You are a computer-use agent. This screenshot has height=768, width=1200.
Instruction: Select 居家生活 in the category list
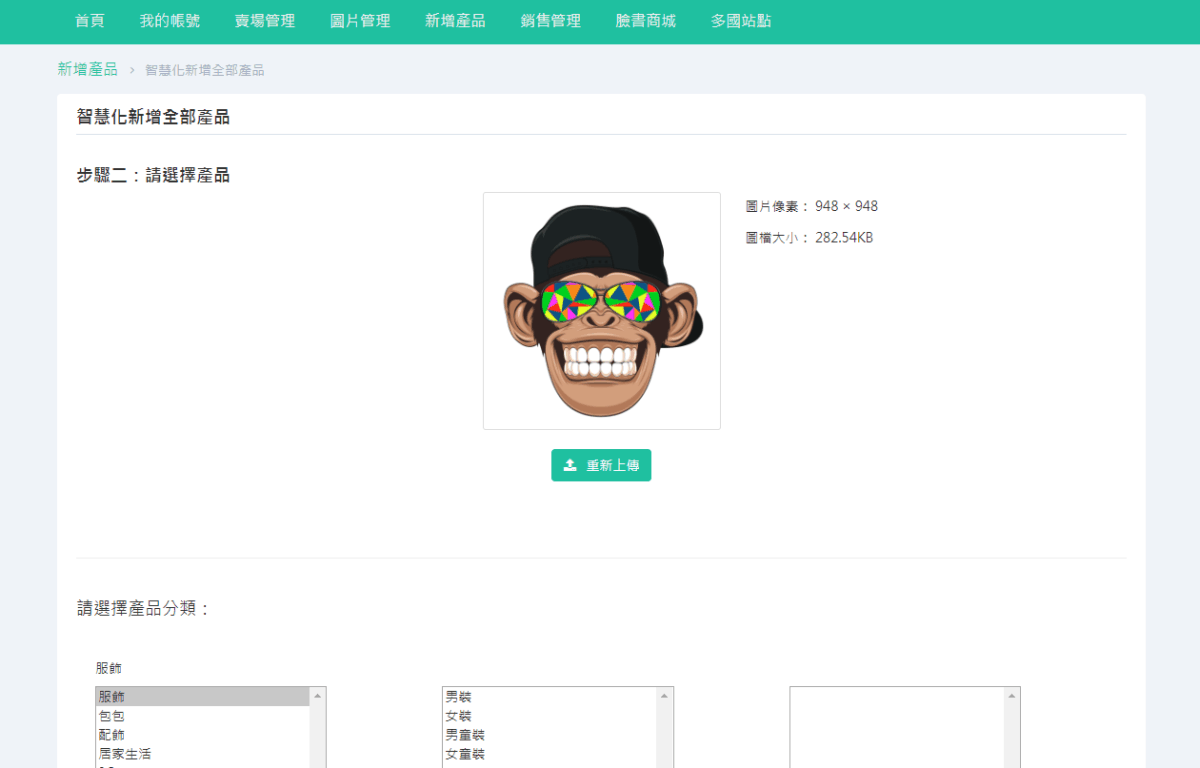(150, 753)
